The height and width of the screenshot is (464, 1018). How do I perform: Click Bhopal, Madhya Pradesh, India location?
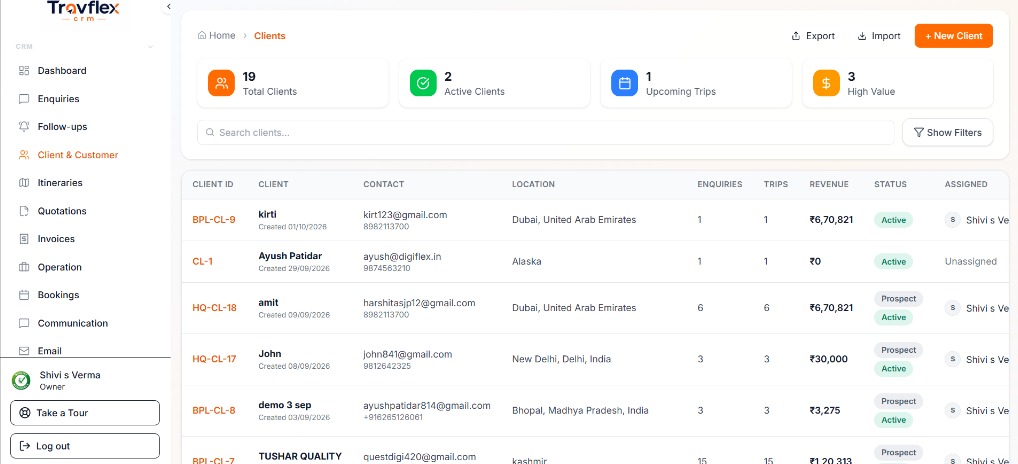[x=580, y=410]
